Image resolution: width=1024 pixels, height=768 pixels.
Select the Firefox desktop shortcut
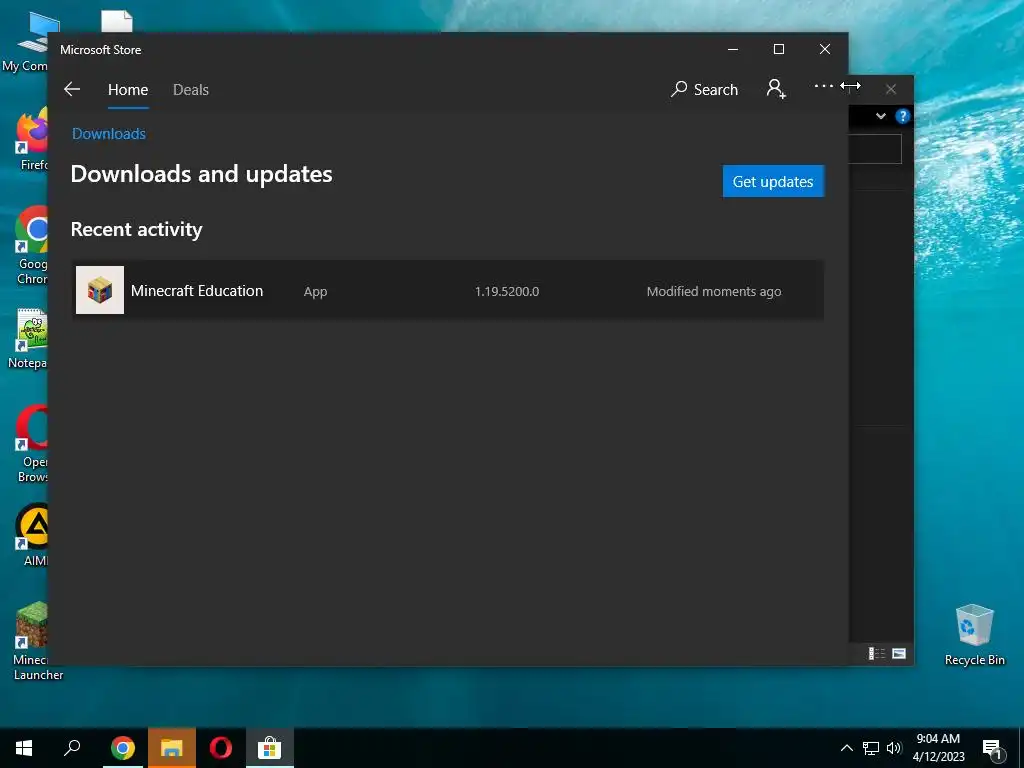click(x=31, y=139)
